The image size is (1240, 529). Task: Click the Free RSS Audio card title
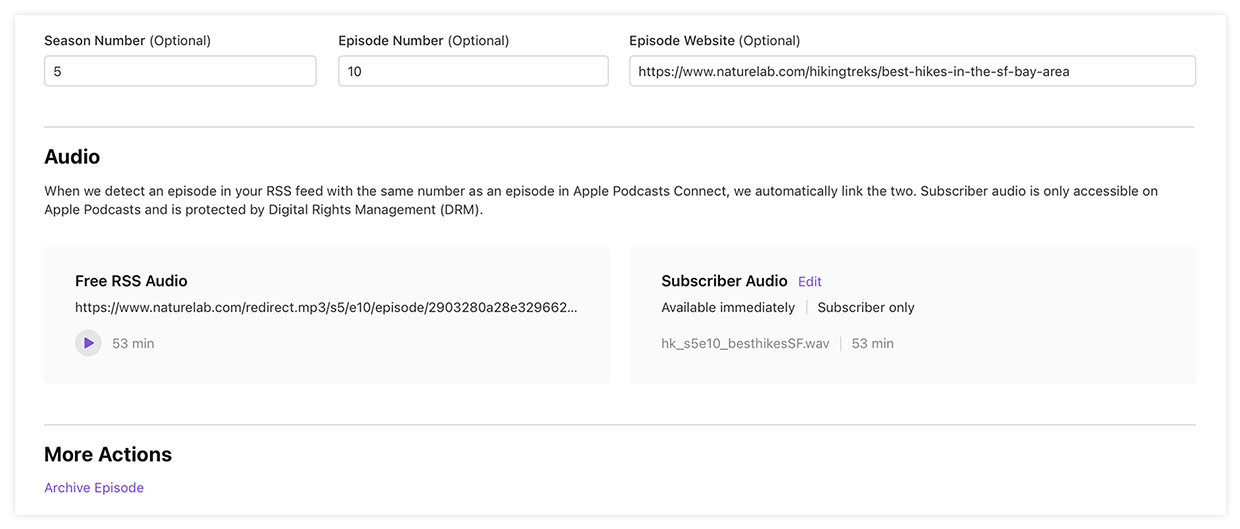(x=131, y=281)
